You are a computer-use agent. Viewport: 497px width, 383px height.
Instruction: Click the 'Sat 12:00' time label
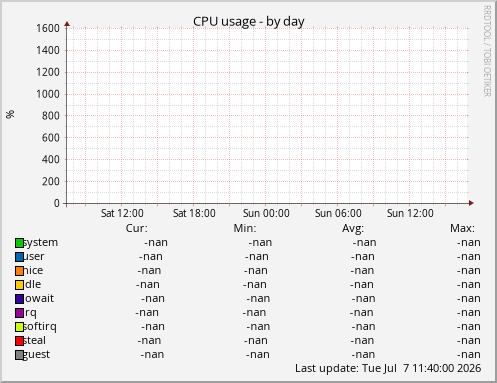coord(122,213)
